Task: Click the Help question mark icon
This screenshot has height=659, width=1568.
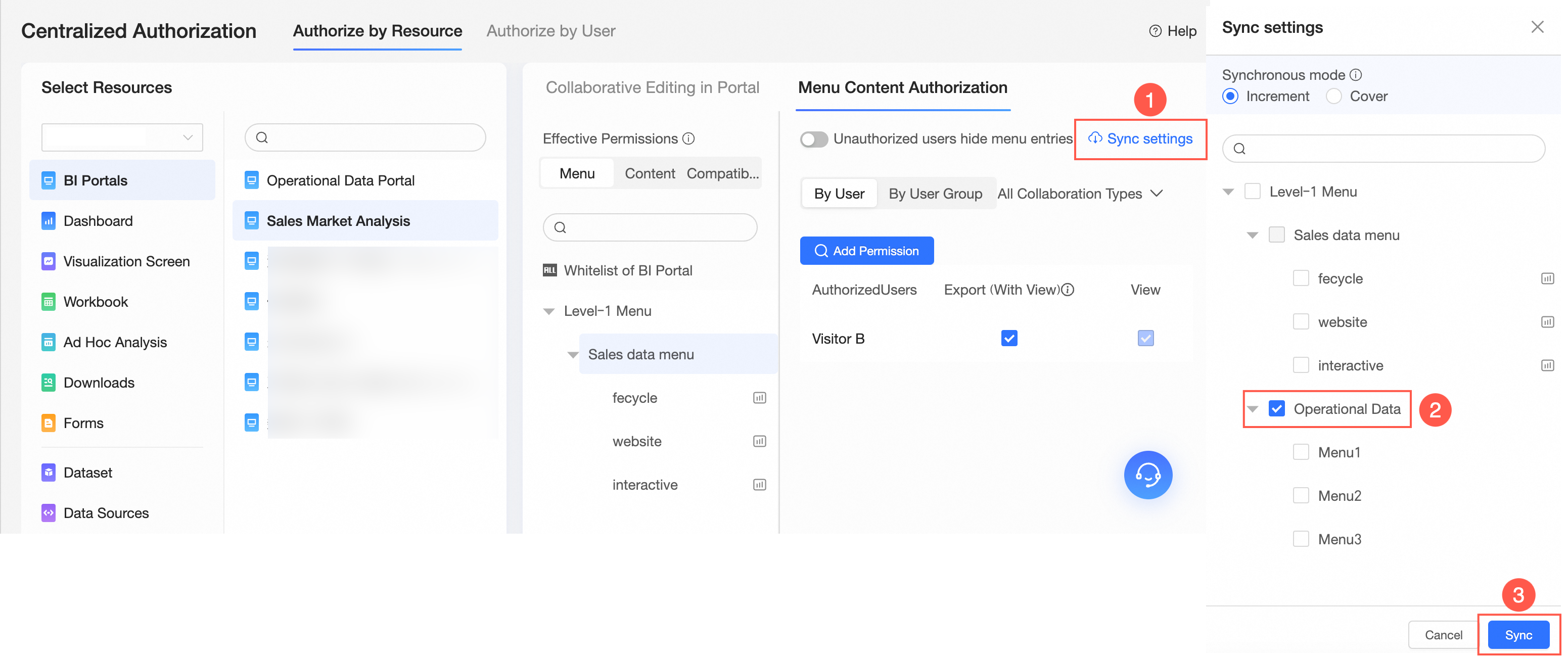Action: click(x=1155, y=31)
